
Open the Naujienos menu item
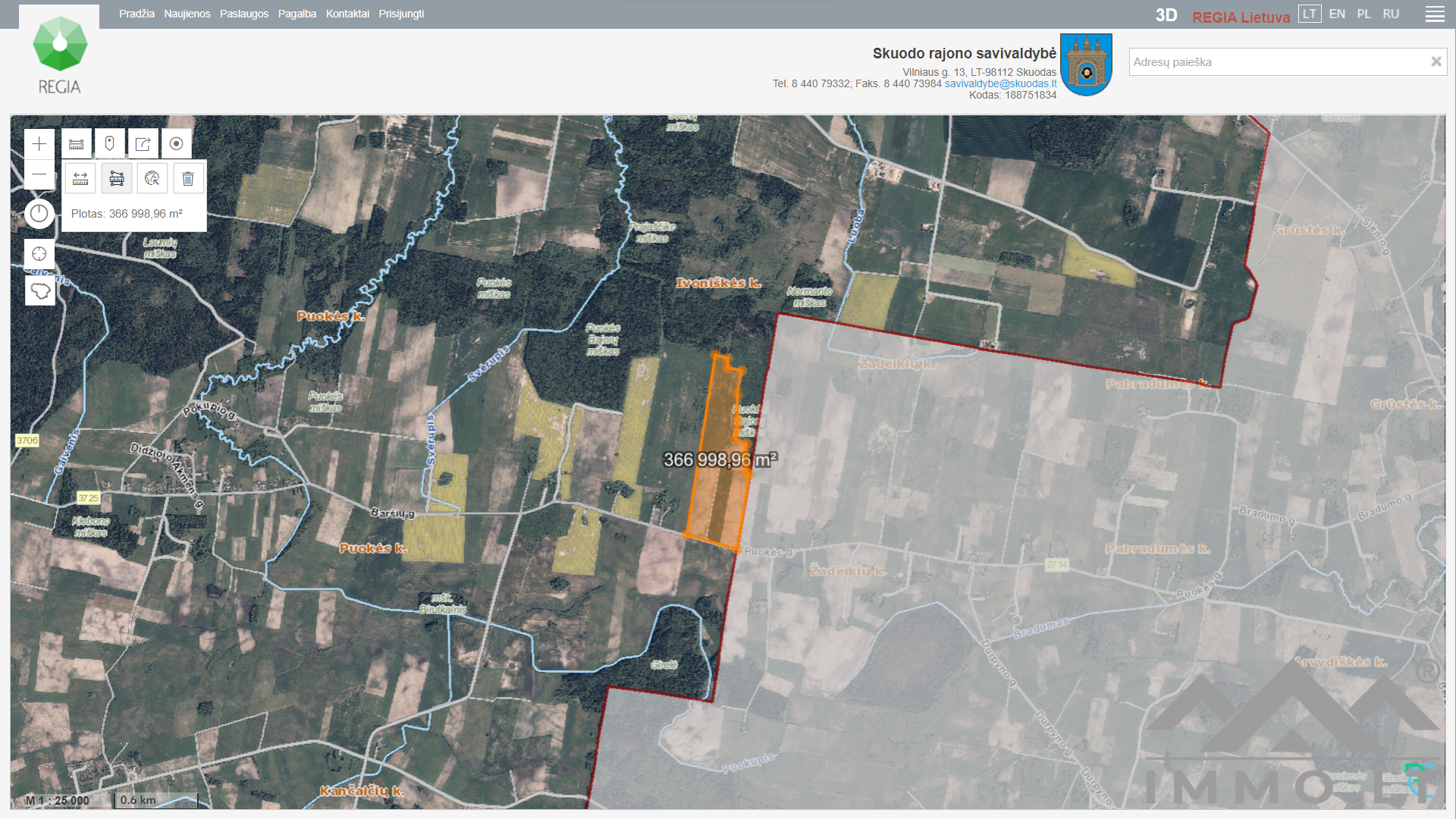[x=187, y=14]
